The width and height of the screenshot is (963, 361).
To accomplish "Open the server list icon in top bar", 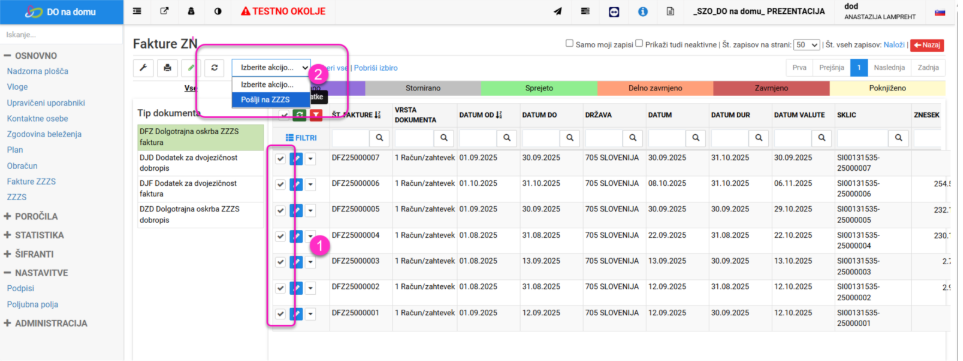I will click(x=585, y=12).
